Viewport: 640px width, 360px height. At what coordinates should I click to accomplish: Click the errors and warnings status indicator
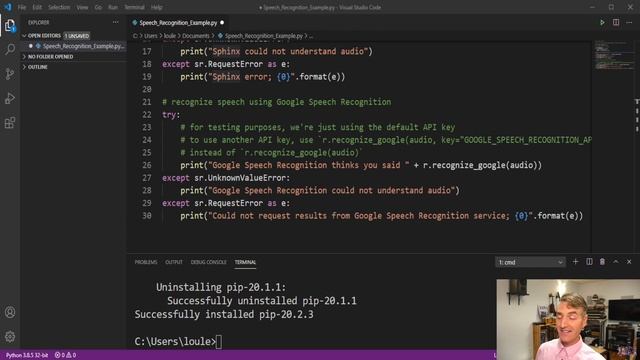[65, 355]
